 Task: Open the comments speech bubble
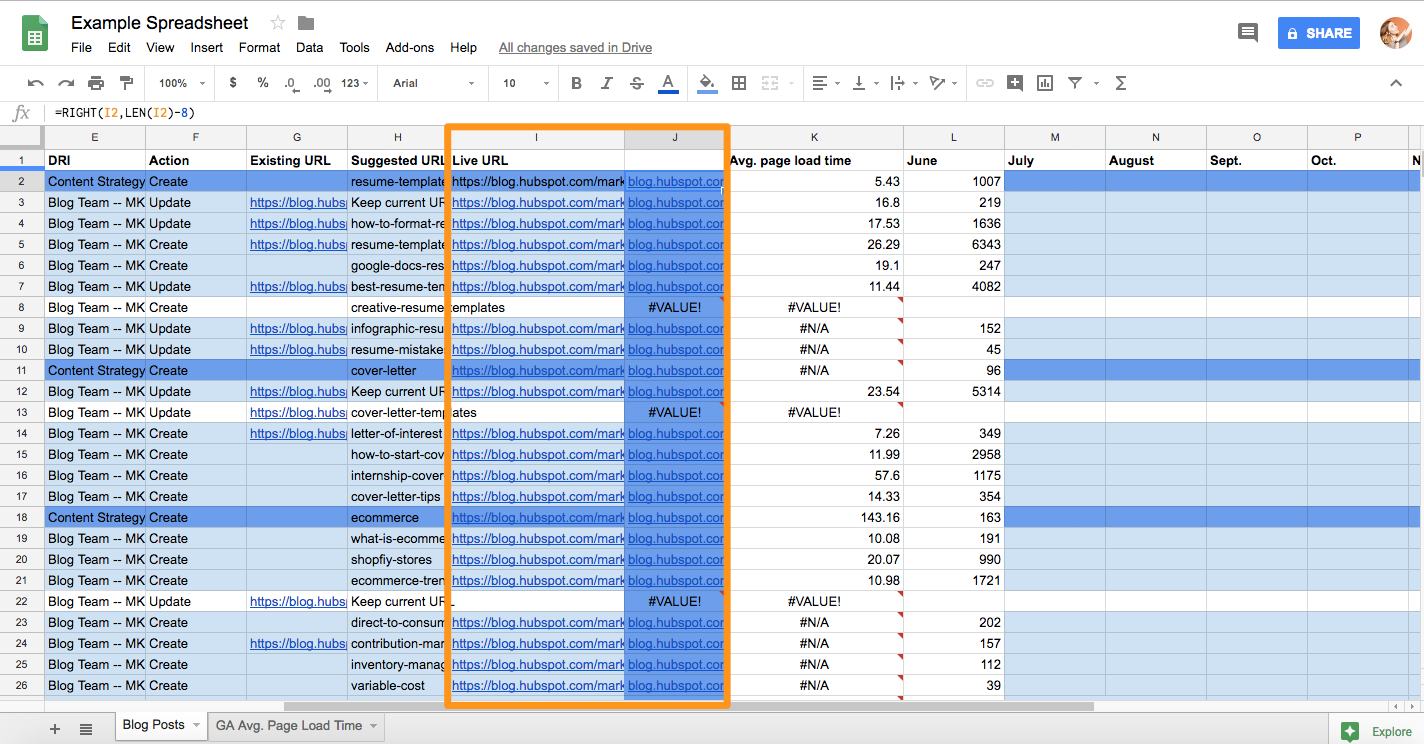1247,33
